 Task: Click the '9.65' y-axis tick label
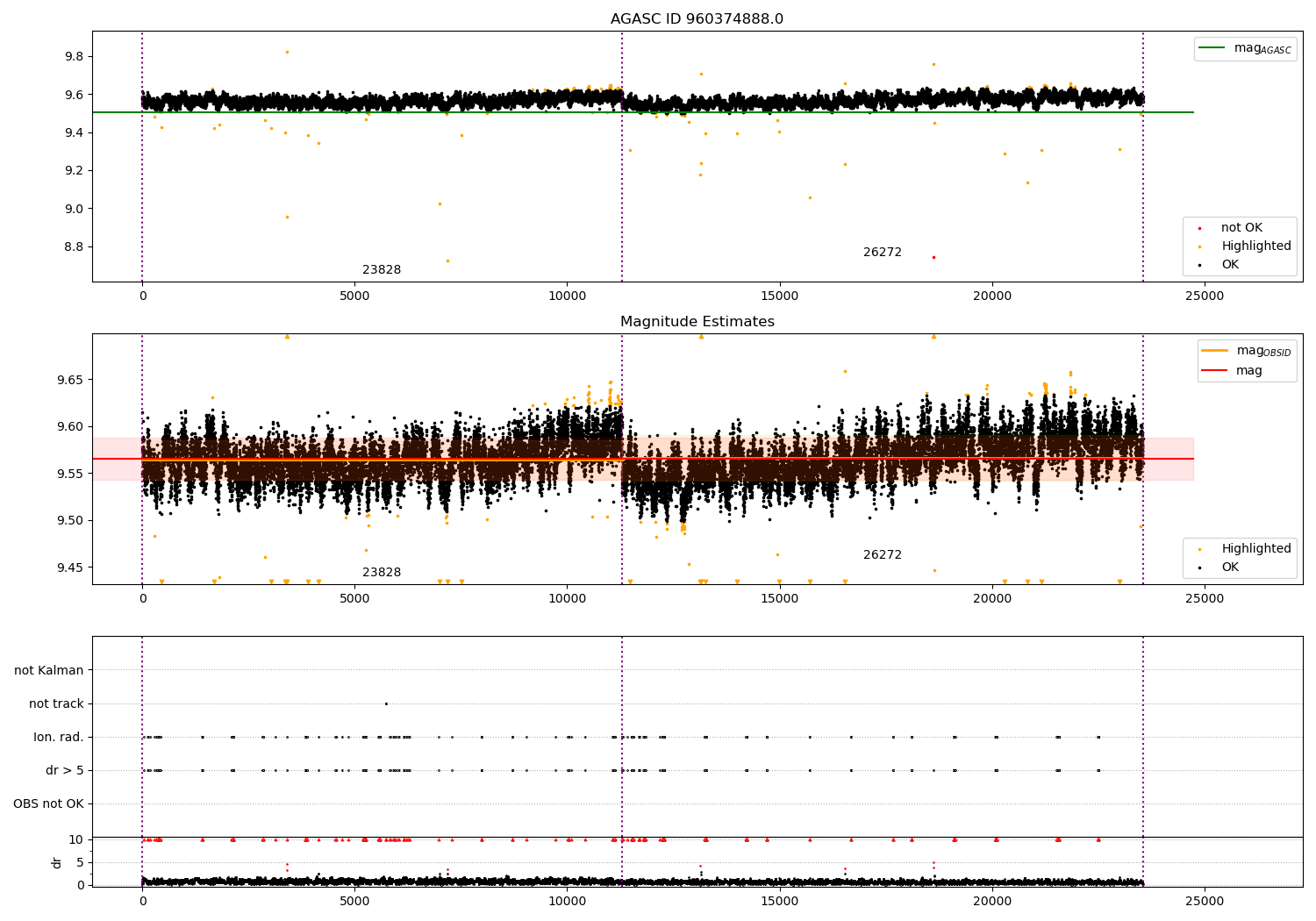(x=71, y=381)
